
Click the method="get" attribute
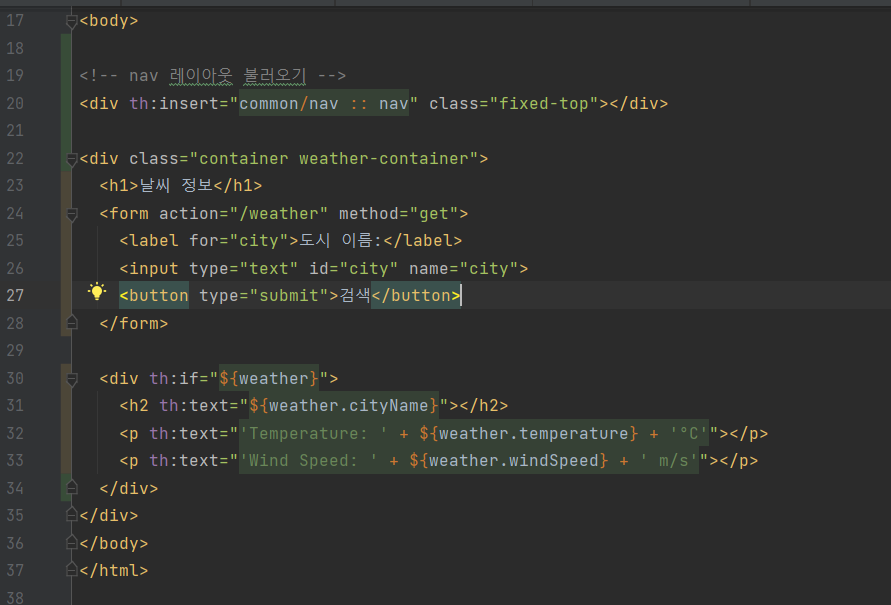[x=399, y=214]
